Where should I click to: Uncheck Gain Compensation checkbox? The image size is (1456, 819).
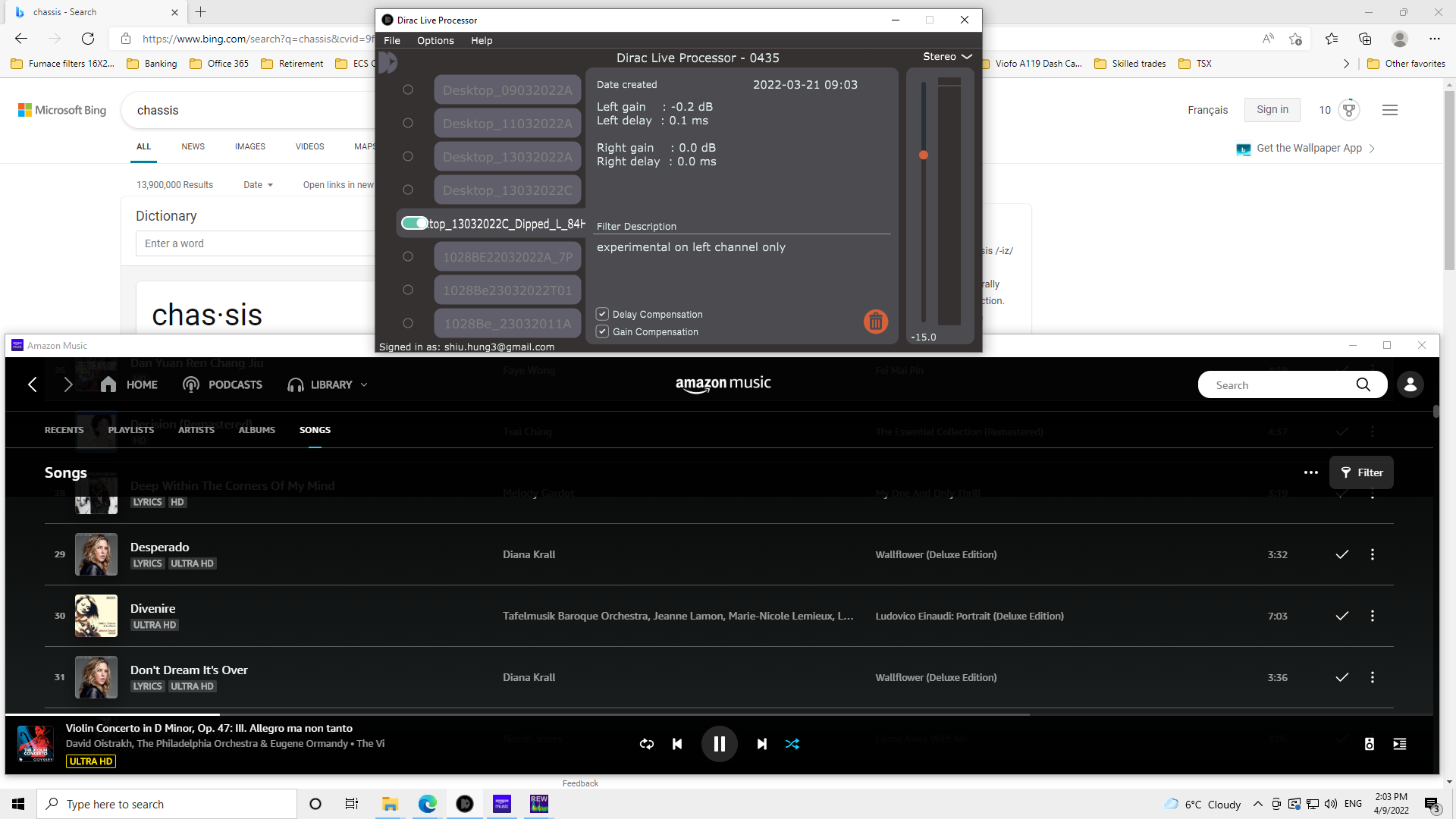602,331
